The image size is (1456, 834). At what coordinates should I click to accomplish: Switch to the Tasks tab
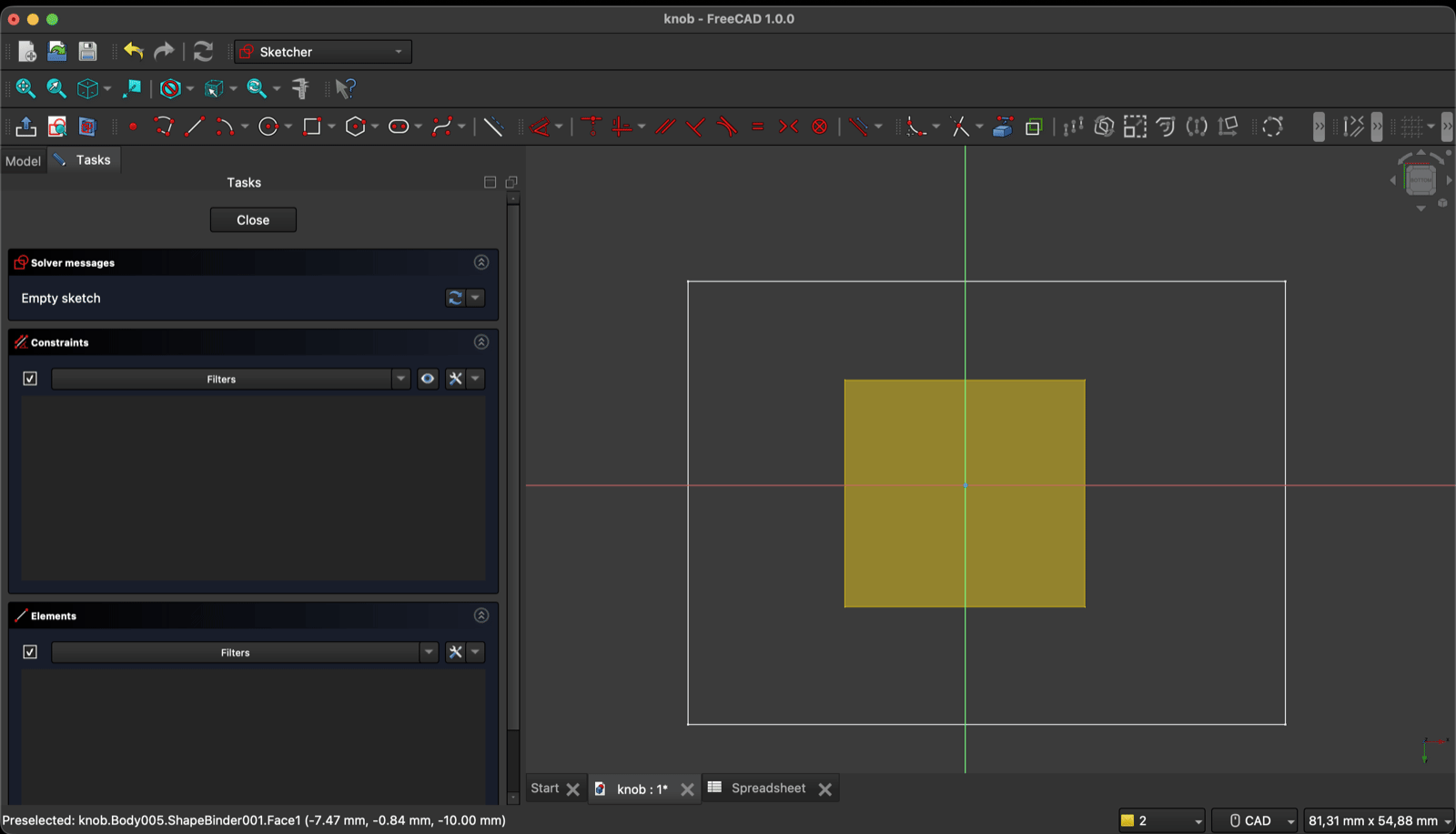(83, 160)
